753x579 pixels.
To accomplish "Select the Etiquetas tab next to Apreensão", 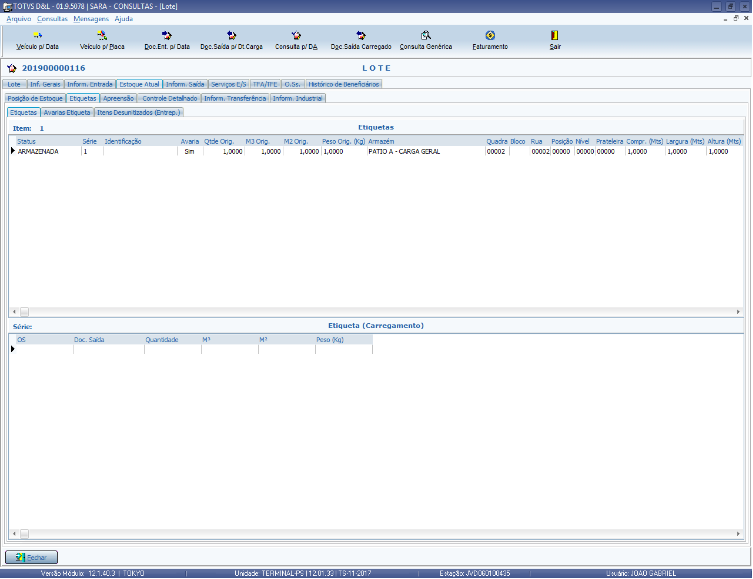I will (x=83, y=98).
